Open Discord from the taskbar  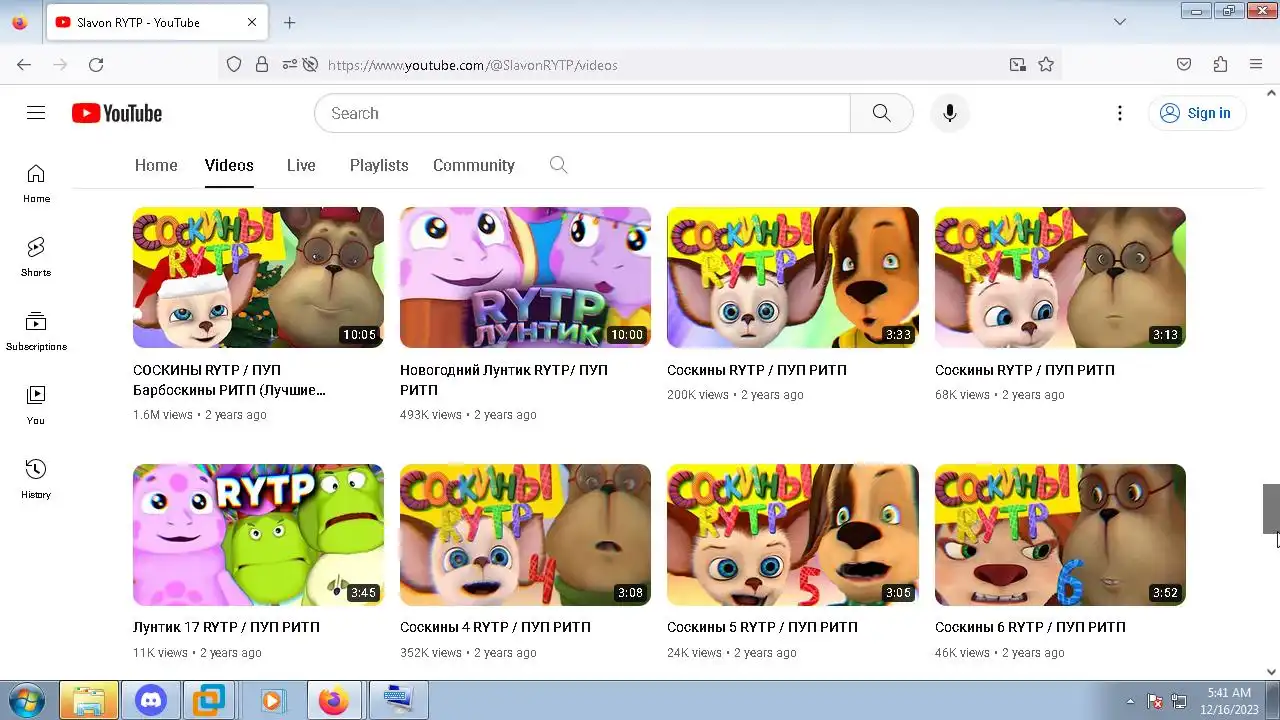coord(152,701)
